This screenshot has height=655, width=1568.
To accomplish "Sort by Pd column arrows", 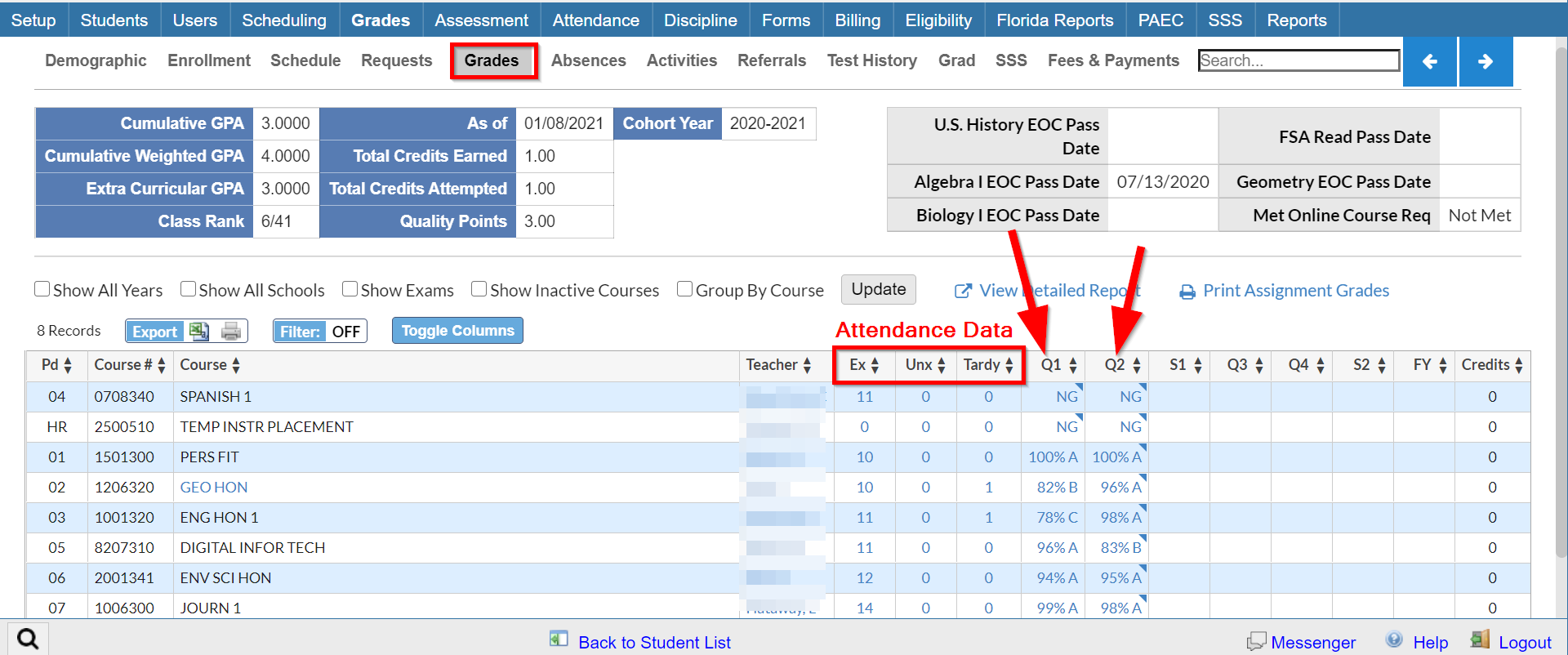I will (x=68, y=365).
